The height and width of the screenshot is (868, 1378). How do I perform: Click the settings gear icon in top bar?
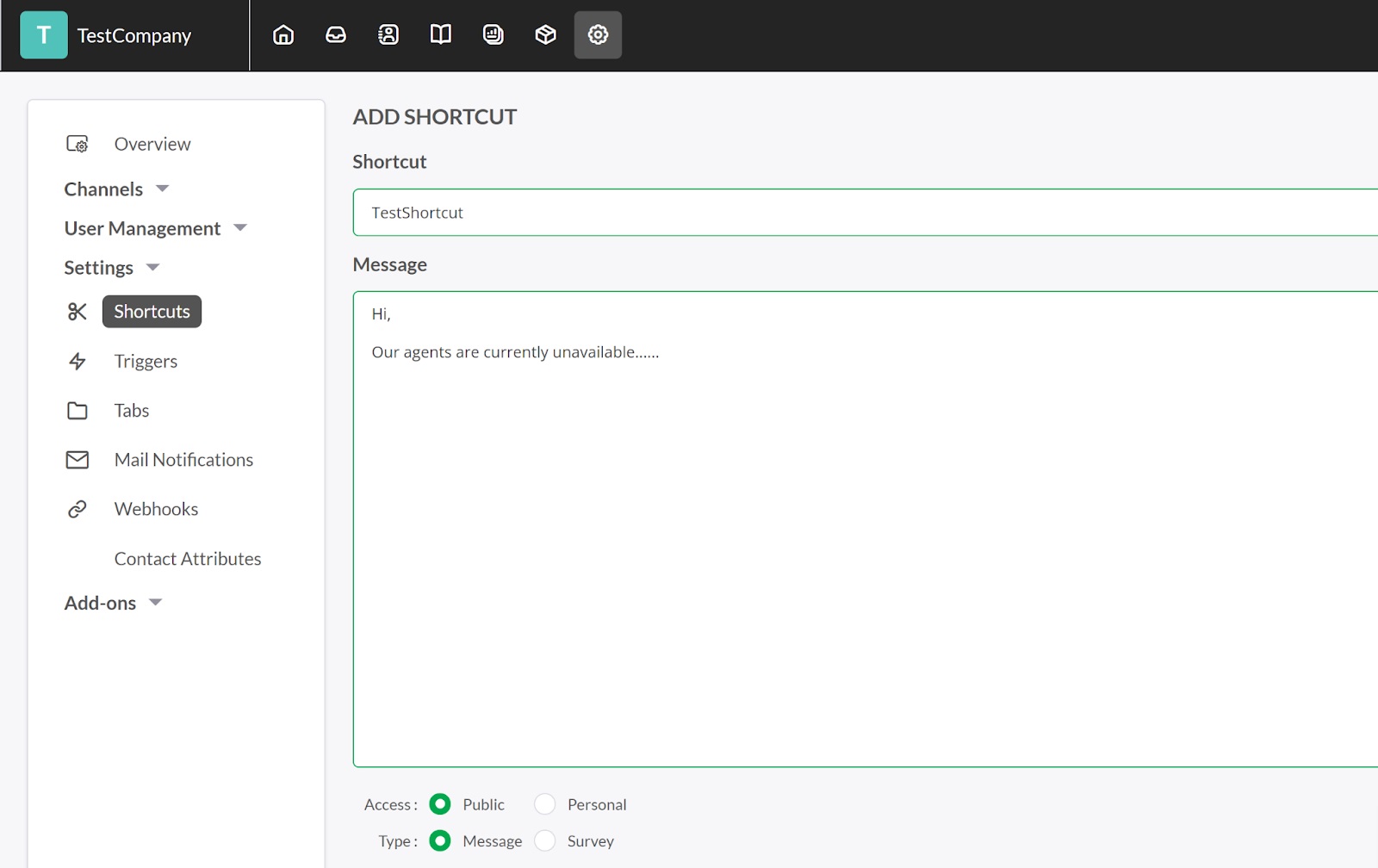pyautogui.click(x=598, y=34)
